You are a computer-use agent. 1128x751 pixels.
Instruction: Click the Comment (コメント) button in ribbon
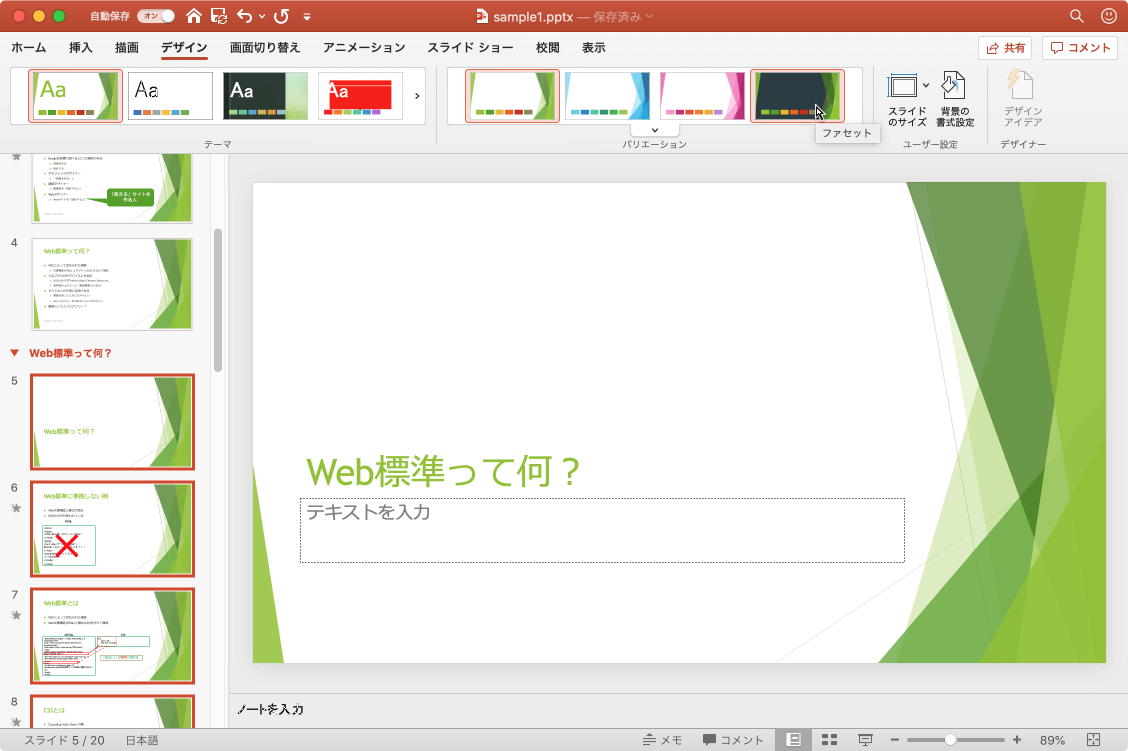click(1080, 47)
